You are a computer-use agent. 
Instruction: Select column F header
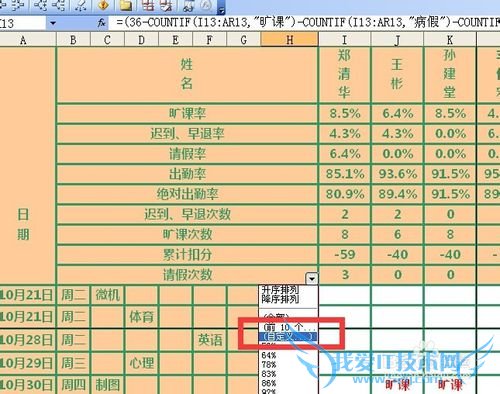pyautogui.click(x=209, y=40)
